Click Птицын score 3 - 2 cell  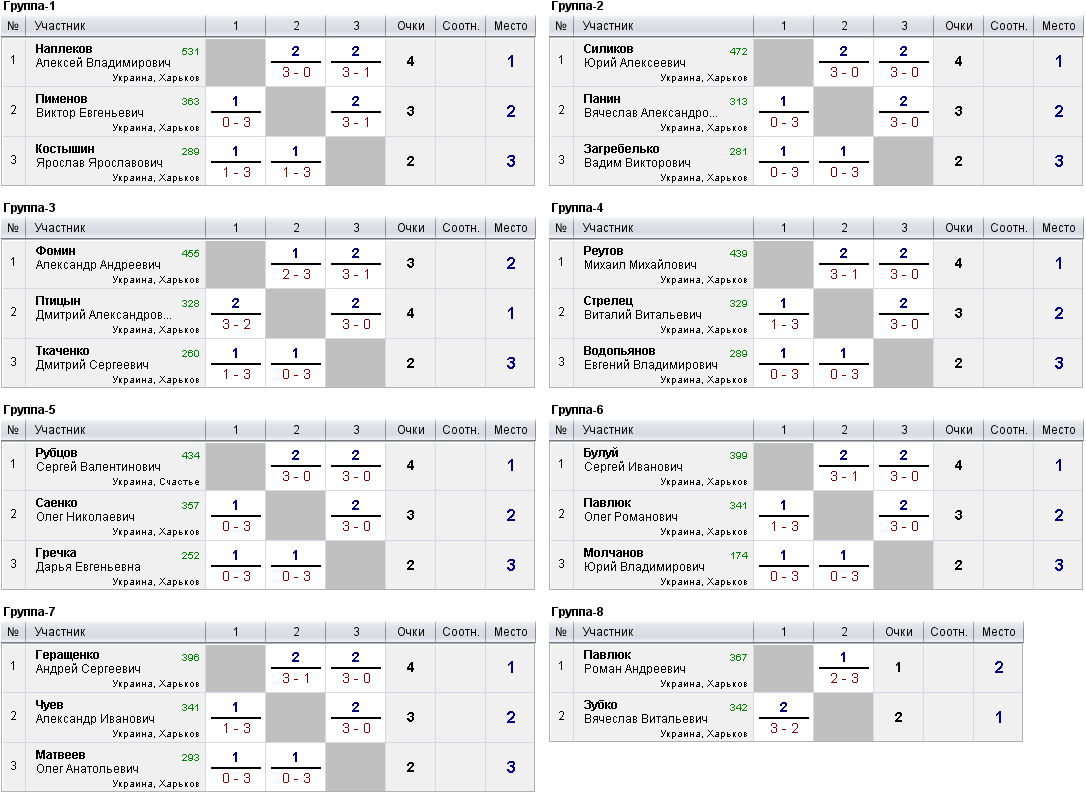pos(235,324)
